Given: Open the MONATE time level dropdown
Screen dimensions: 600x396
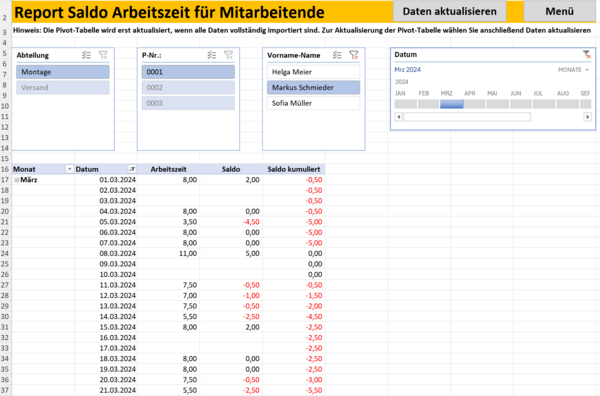Looking at the screenshot, I should tap(573, 70).
